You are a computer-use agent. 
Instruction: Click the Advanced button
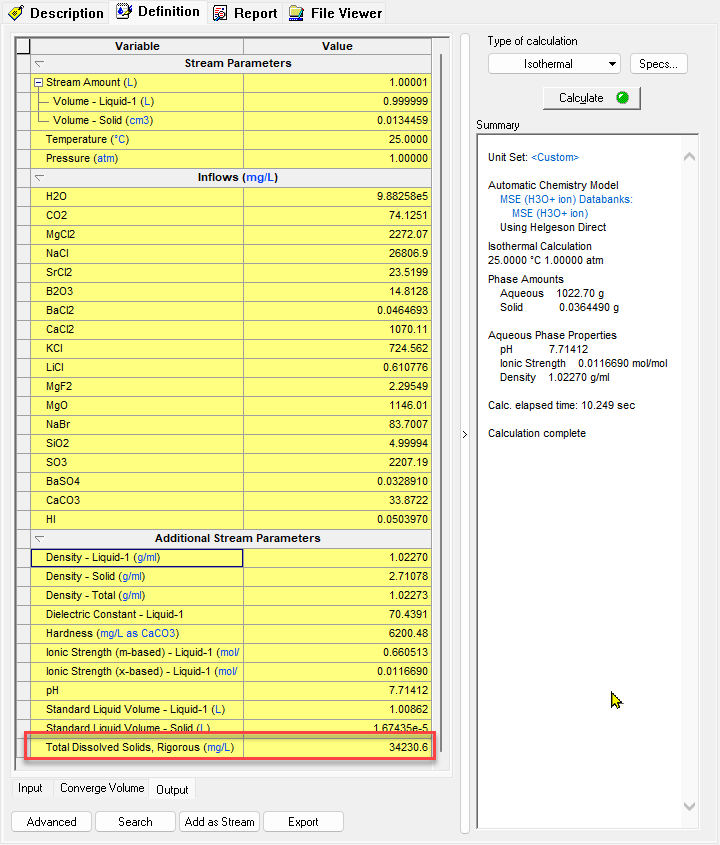tap(52, 822)
